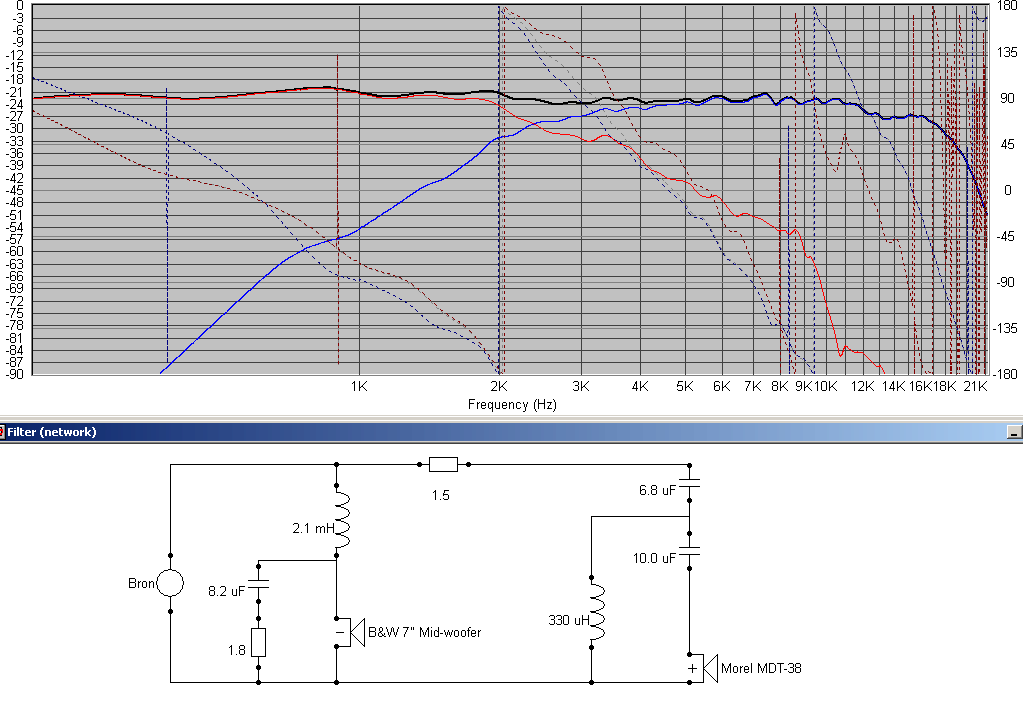
Task: Click the Morel MDT-38 tweeter icon
Action: (703, 668)
